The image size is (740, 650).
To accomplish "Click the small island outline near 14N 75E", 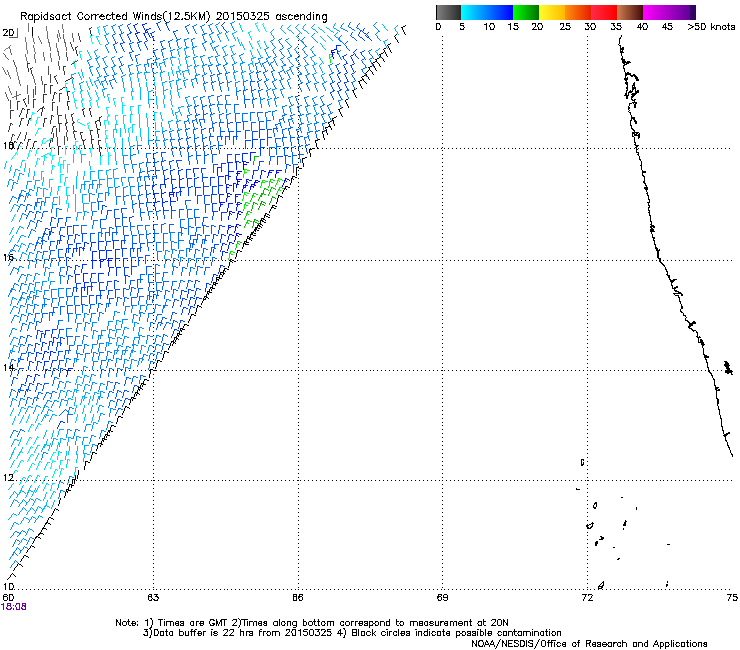I will (728, 367).
